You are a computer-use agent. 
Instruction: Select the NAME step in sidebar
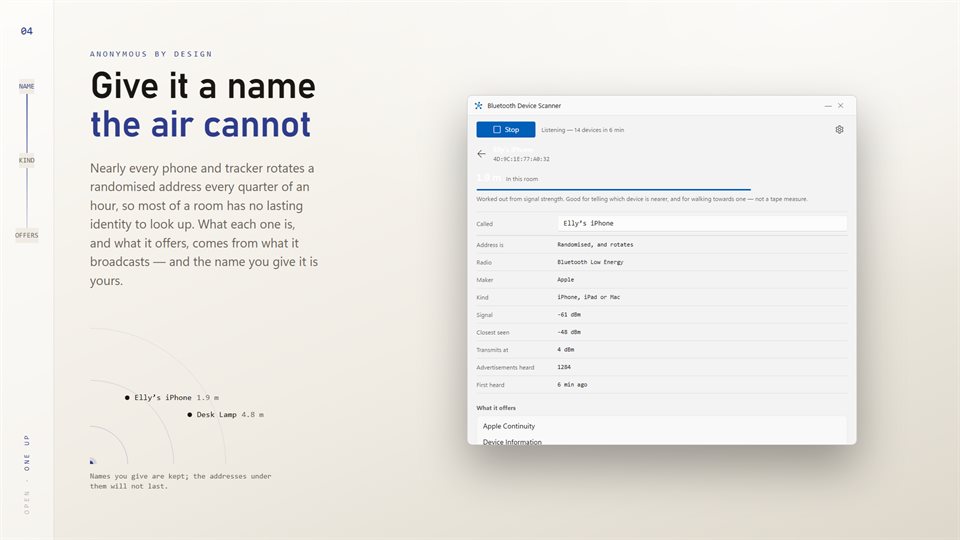tap(26, 86)
